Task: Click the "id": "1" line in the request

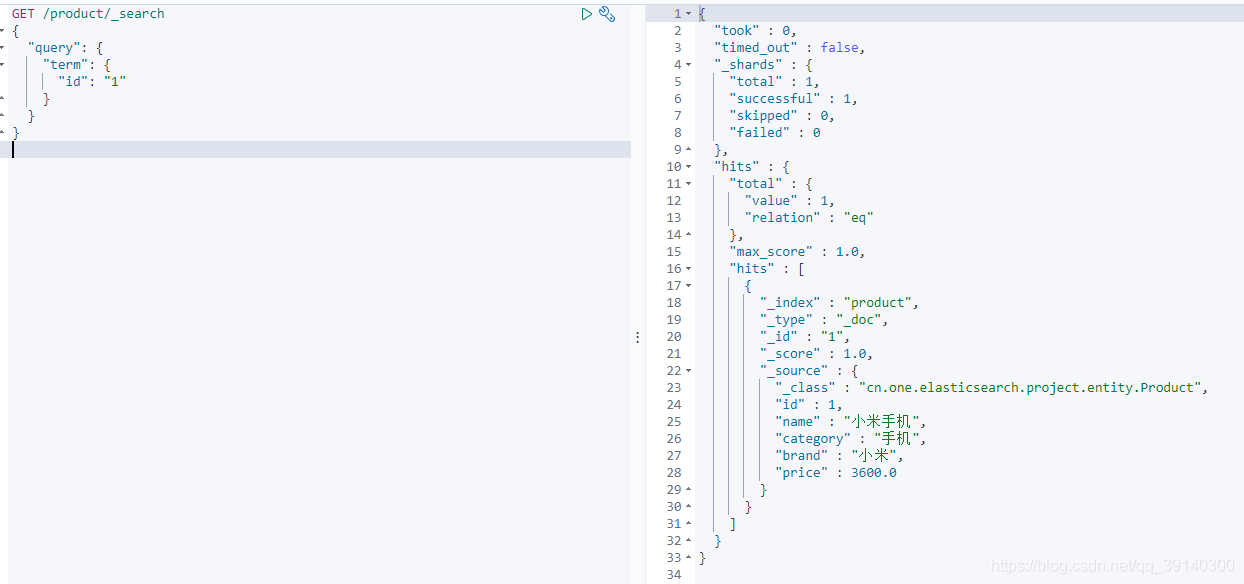Action: coord(92,82)
